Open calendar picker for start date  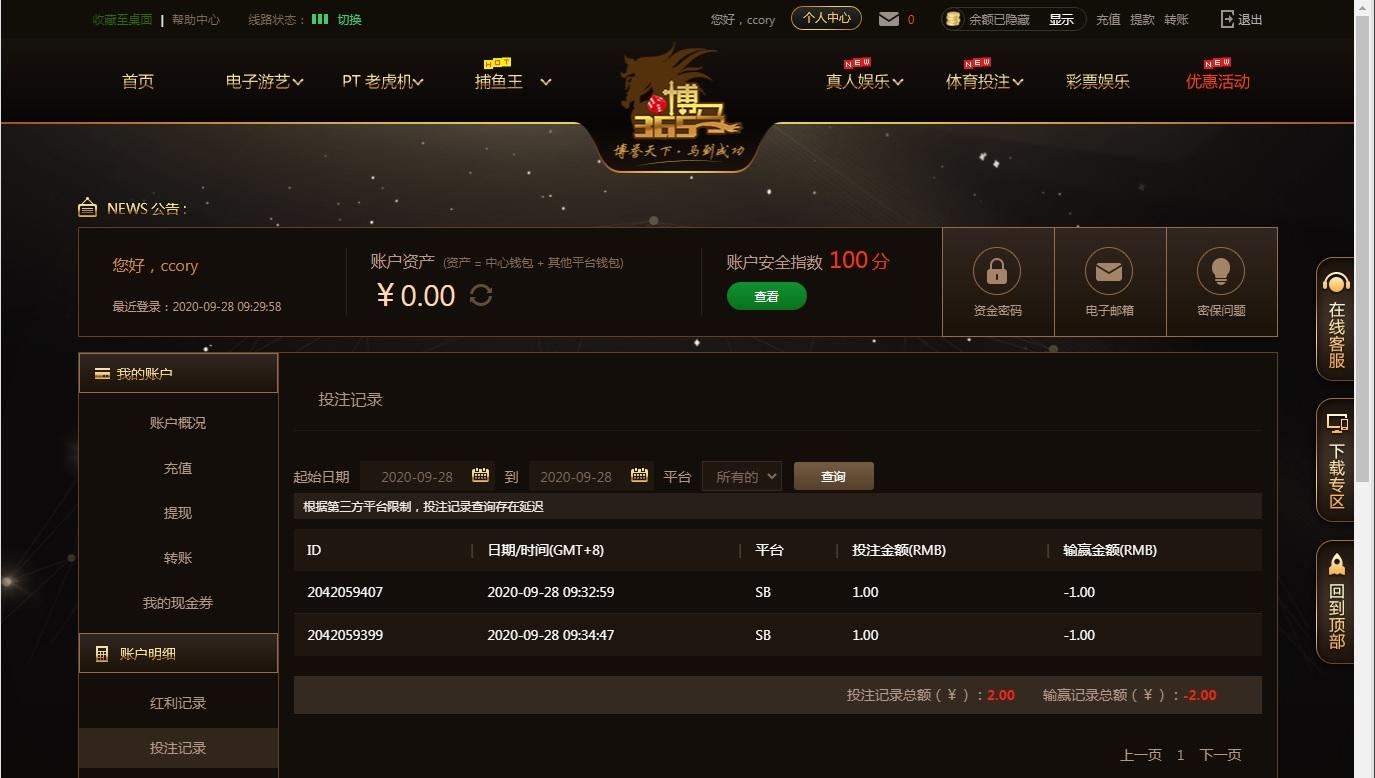point(480,475)
